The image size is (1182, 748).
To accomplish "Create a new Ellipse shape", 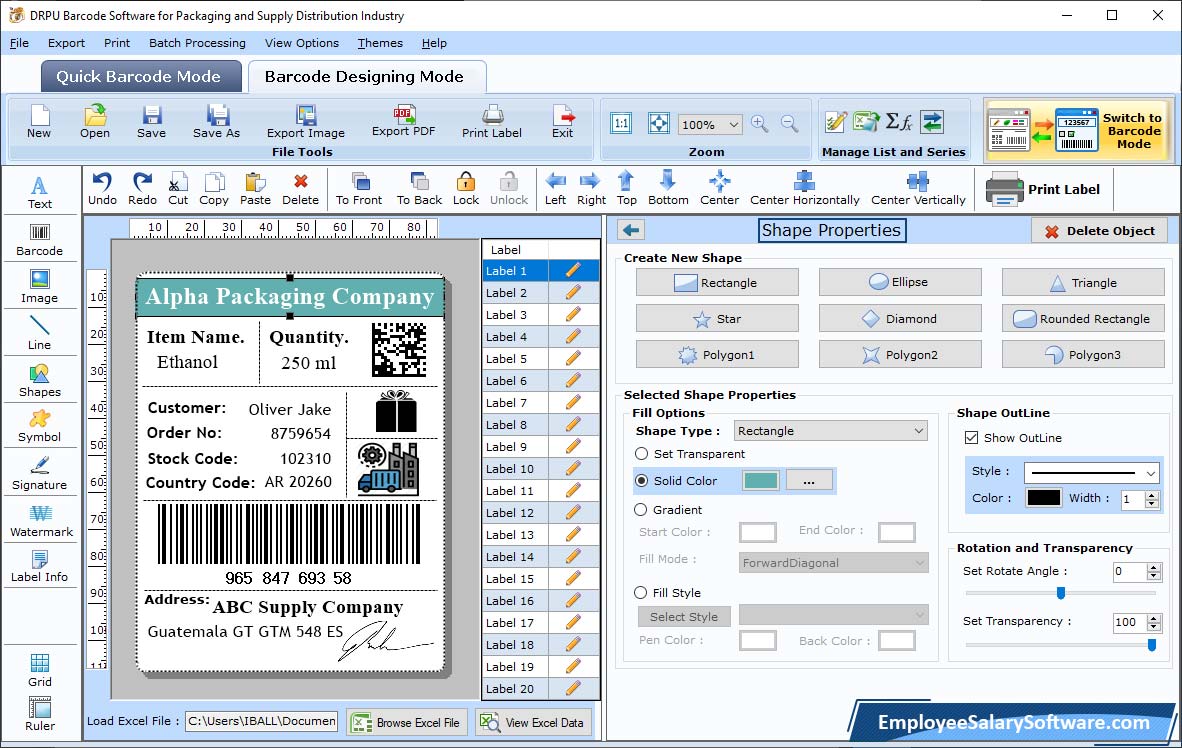I will [x=900, y=282].
